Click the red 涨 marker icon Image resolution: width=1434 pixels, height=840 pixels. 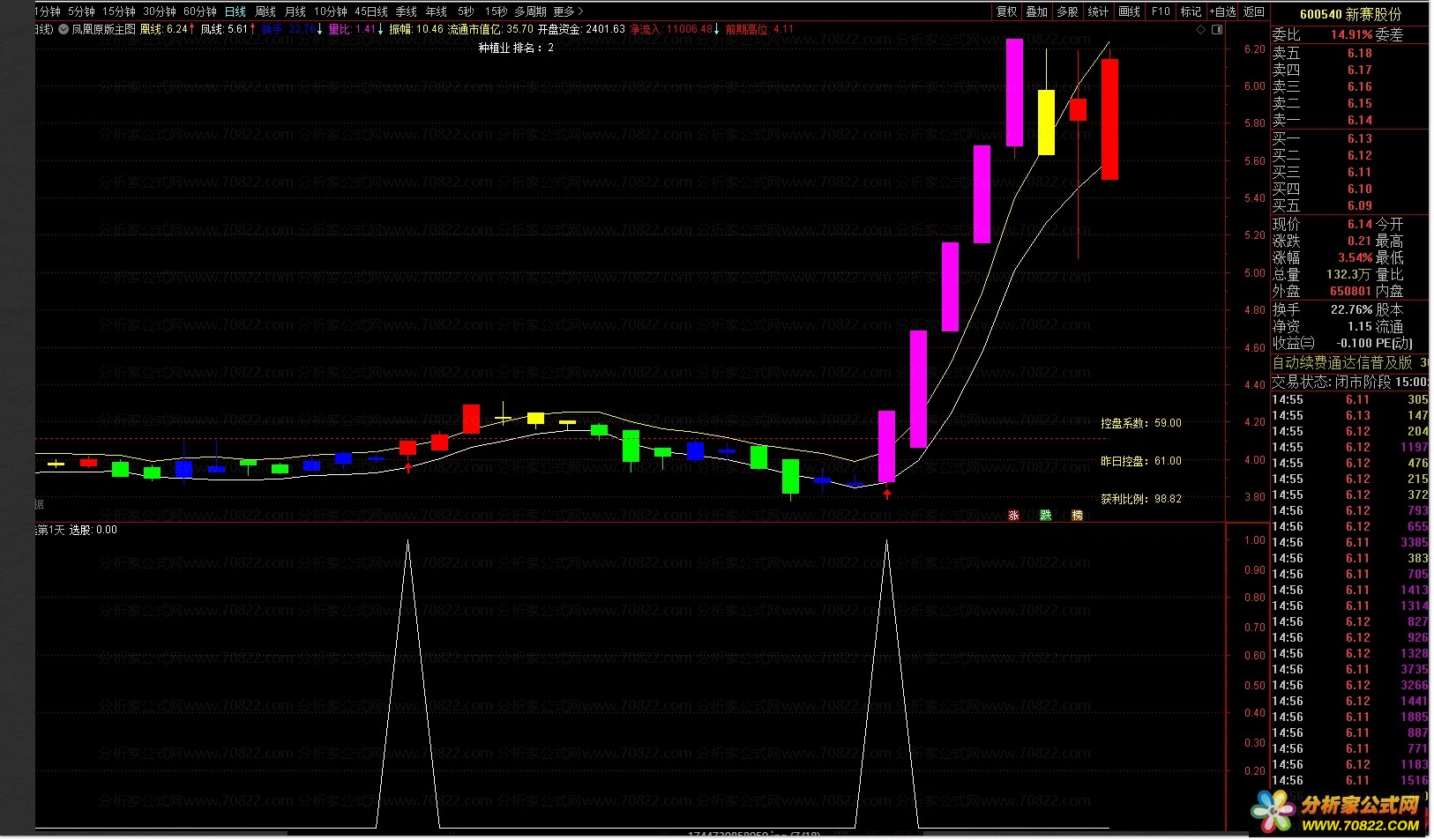(x=1013, y=515)
